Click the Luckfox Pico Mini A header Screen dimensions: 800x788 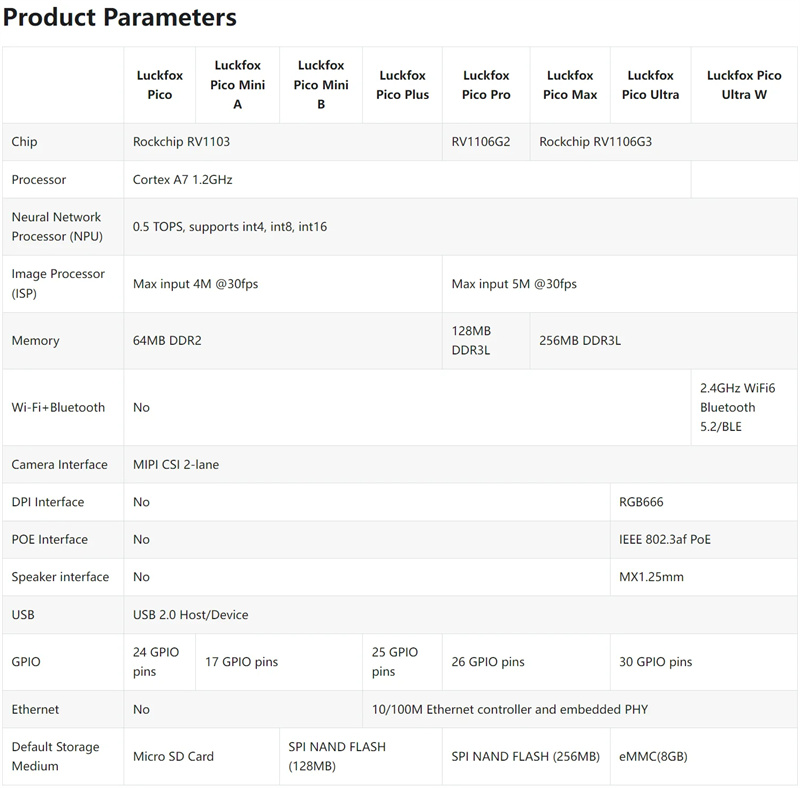tap(238, 85)
